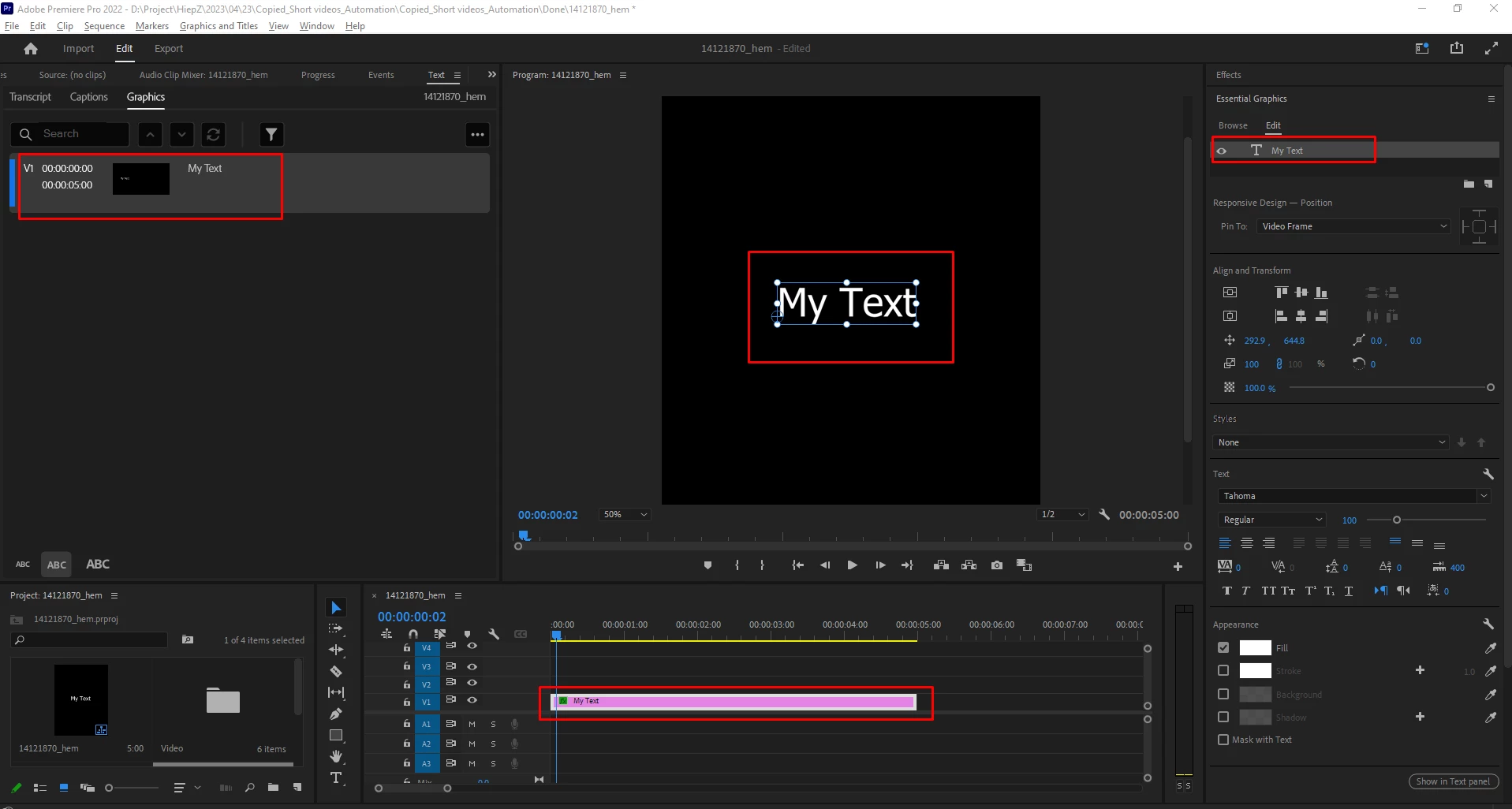Open timeline display settings wrench
The height and width of the screenshot is (809, 1512).
[494, 634]
